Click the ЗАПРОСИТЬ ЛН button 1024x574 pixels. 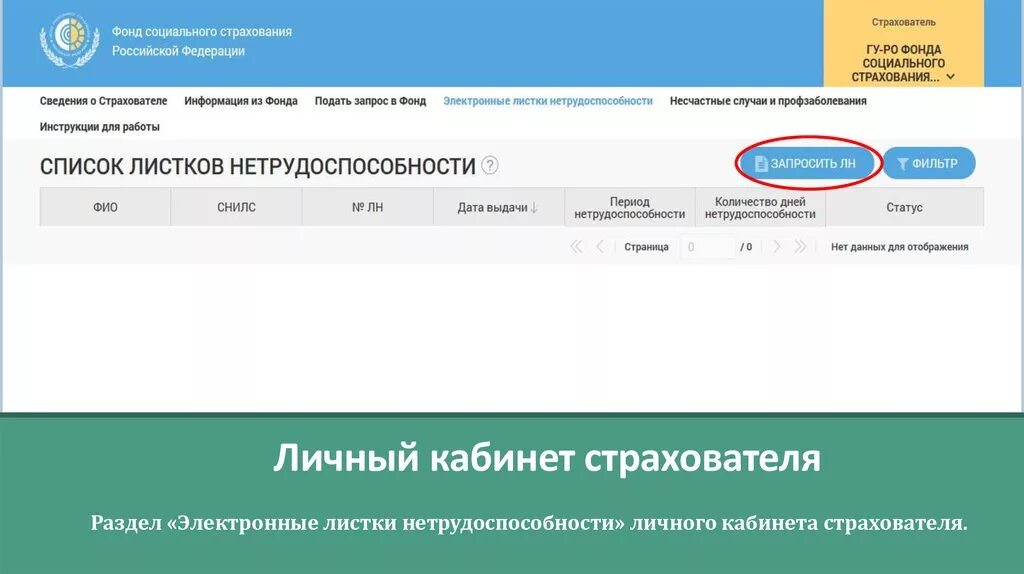pyautogui.click(x=805, y=163)
